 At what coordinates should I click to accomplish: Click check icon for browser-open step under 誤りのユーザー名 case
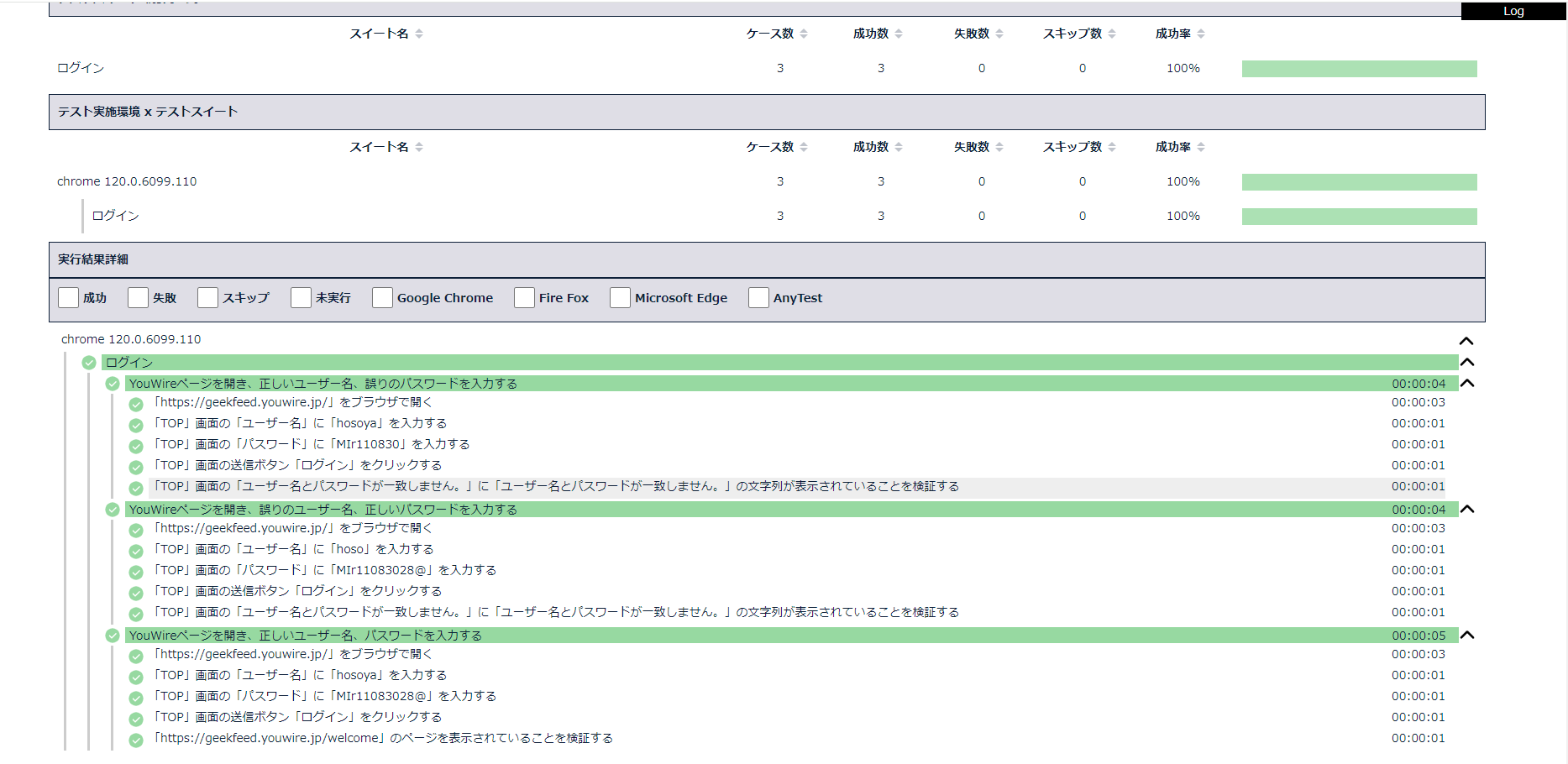point(136,531)
